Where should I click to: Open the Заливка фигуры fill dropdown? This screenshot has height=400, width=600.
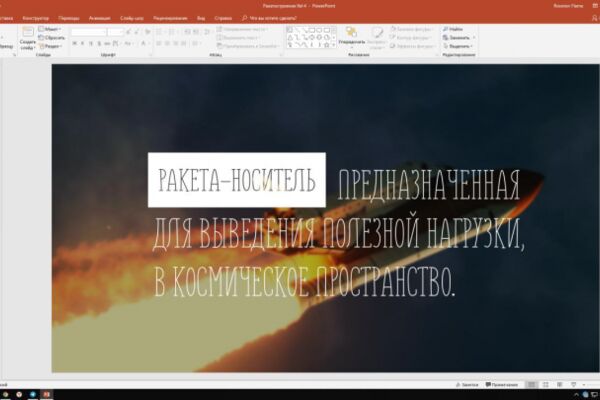tap(412, 29)
